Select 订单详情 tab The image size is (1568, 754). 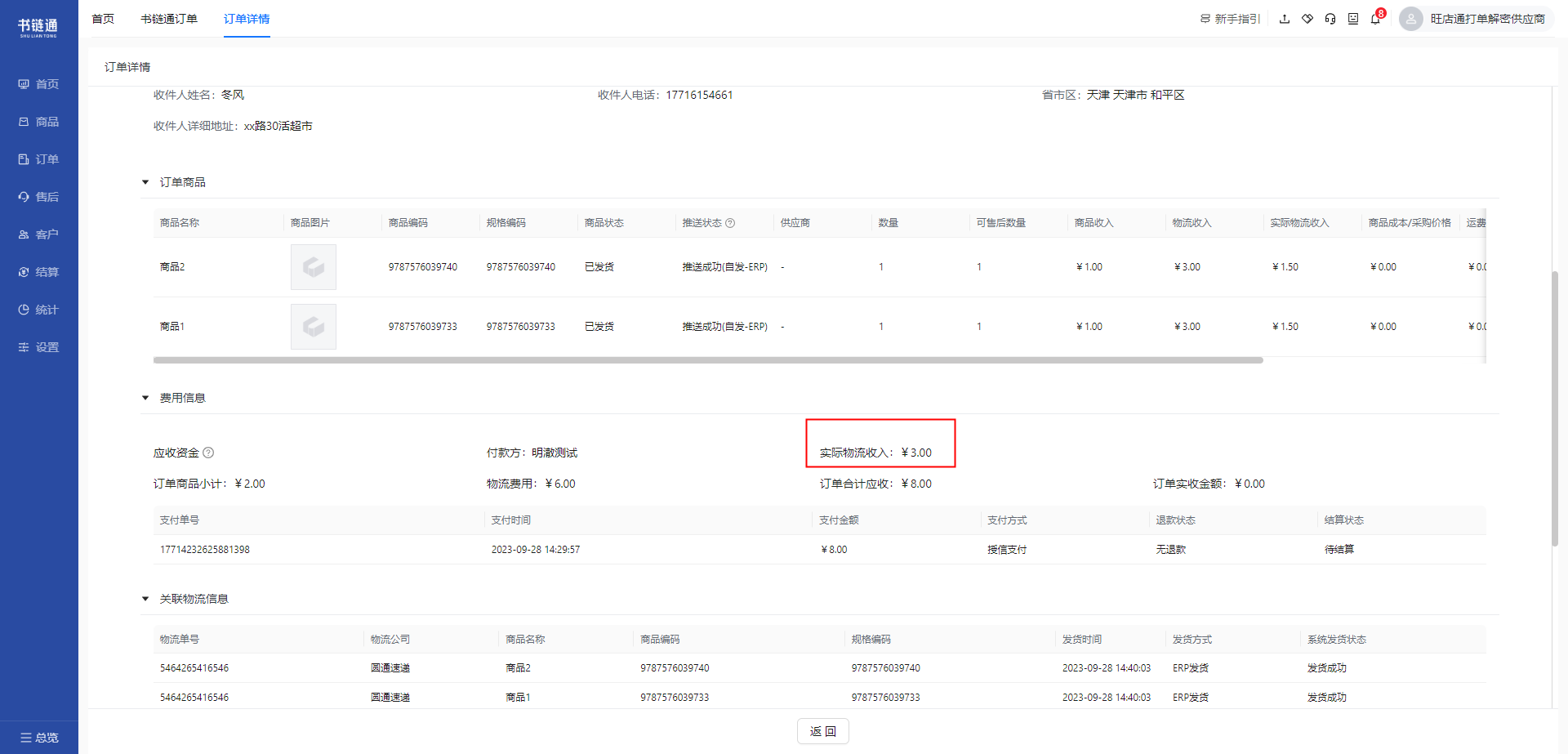click(247, 19)
